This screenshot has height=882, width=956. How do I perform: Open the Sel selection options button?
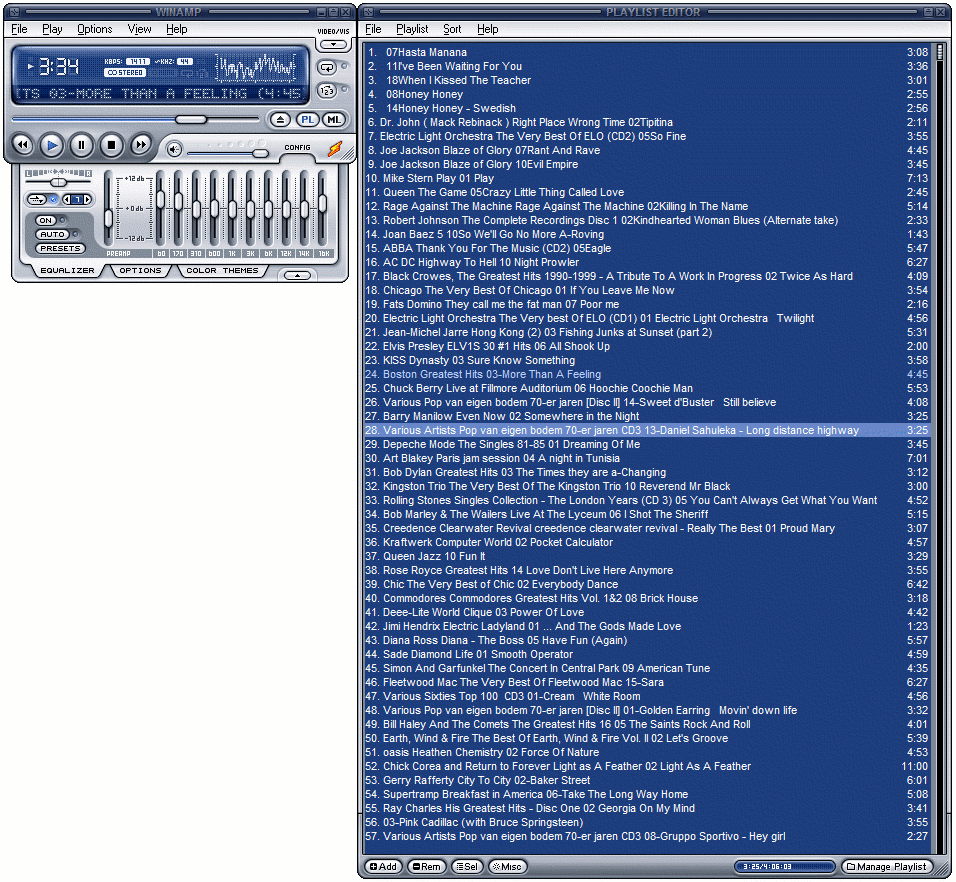467,867
